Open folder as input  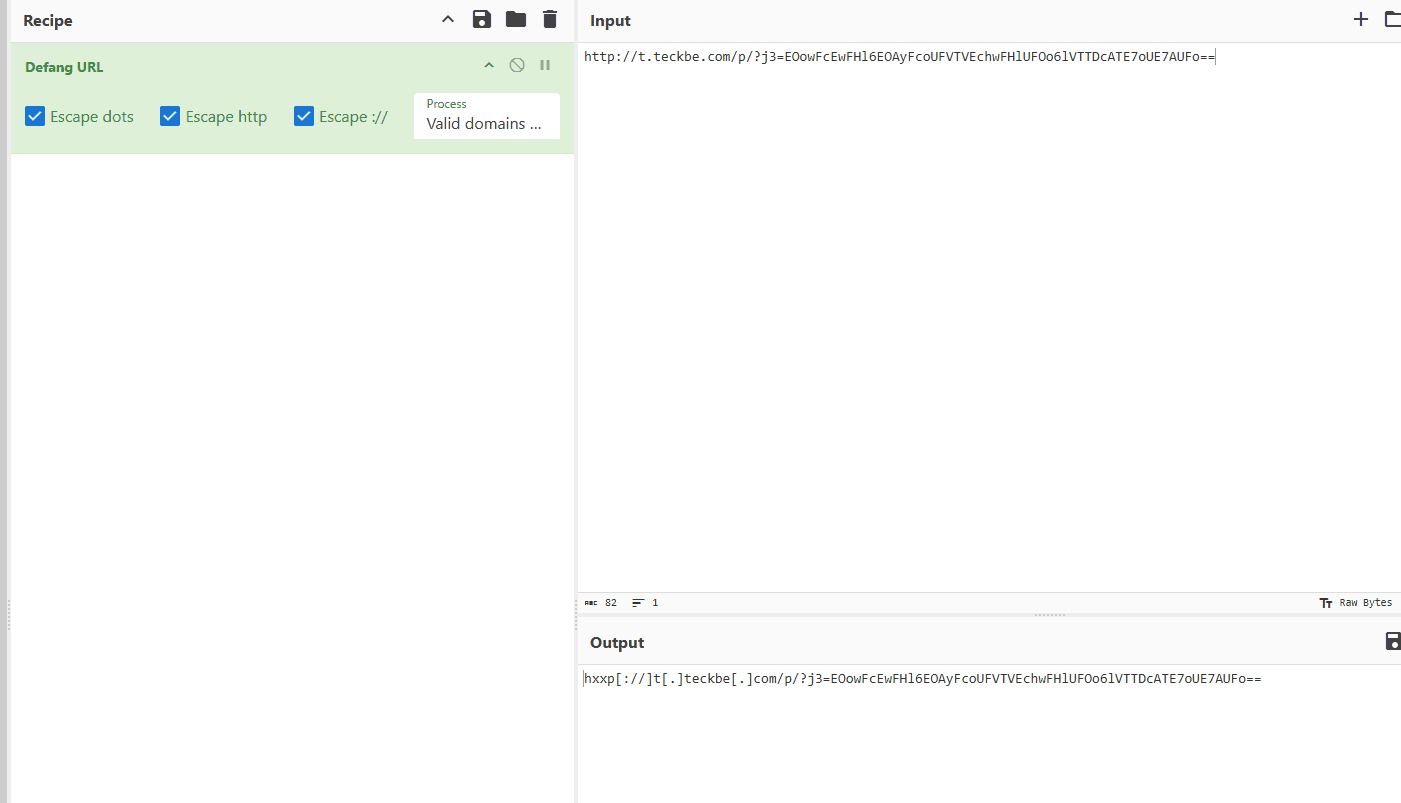[x=1391, y=20]
